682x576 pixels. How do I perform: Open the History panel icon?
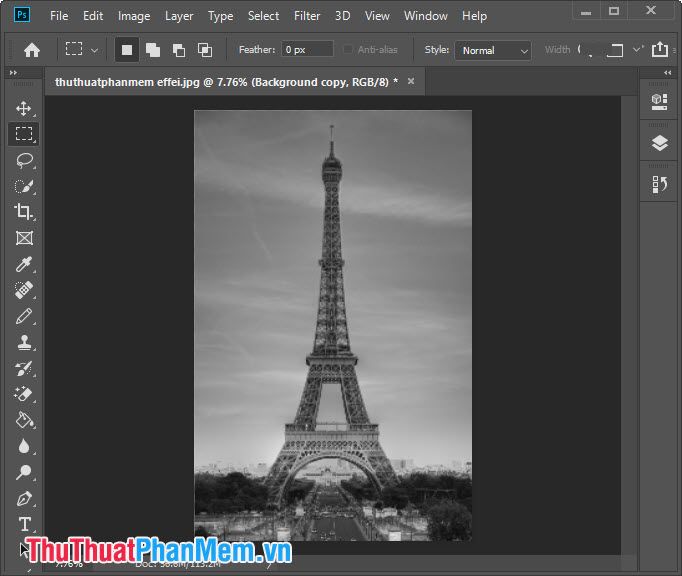click(x=659, y=184)
